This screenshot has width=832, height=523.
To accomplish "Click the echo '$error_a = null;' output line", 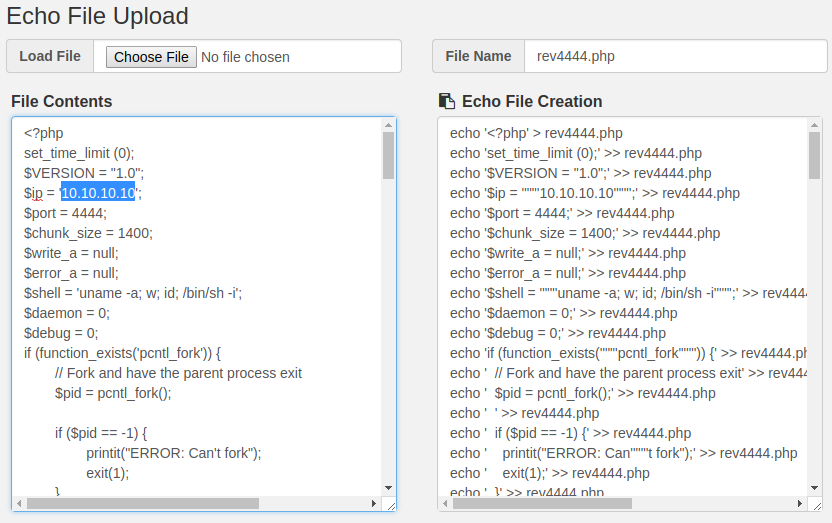I will click(x=568, y=273).
